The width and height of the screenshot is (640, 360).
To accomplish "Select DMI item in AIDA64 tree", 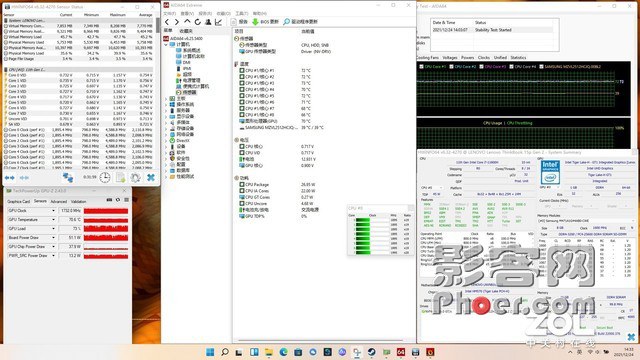I will point(186,62).
